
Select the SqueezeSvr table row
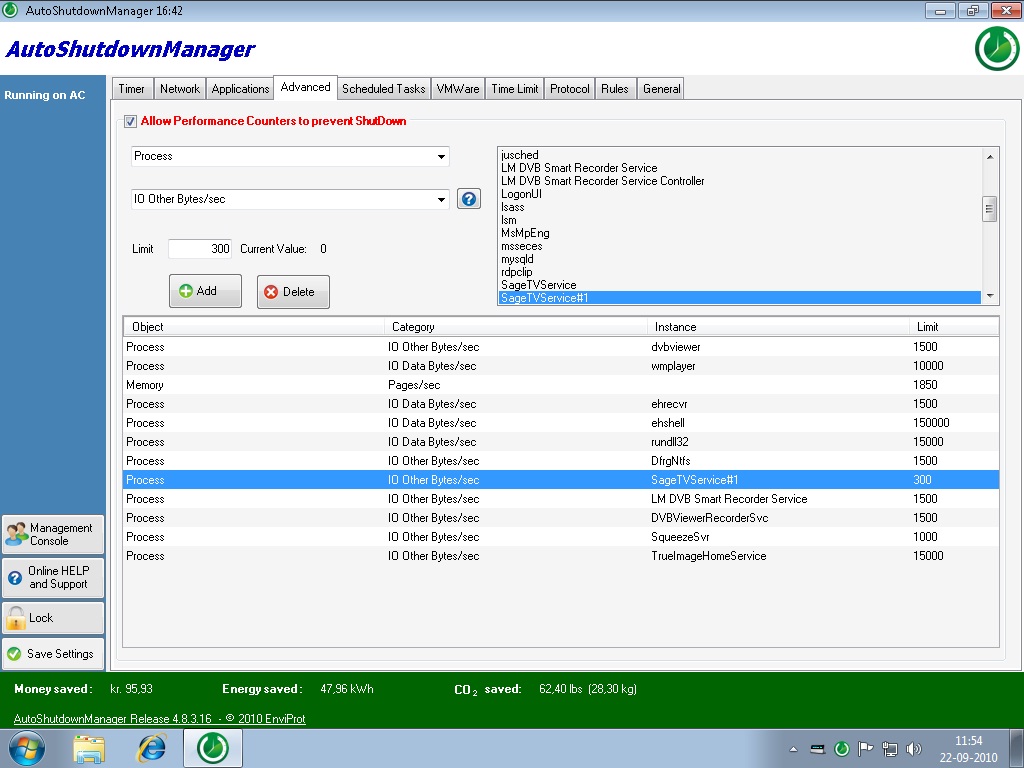(561, 537)
